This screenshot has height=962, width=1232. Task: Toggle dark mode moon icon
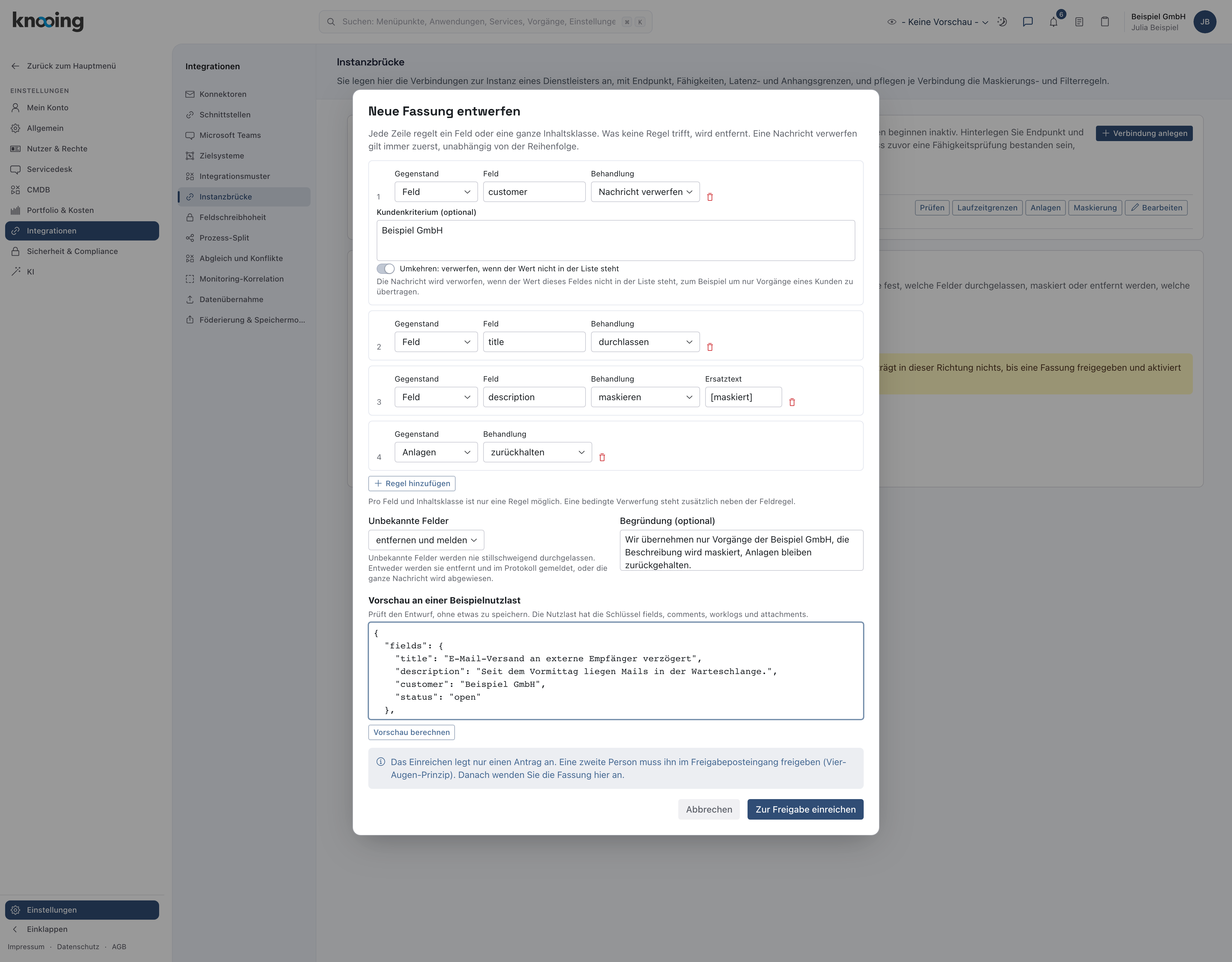pos(1002,22)
